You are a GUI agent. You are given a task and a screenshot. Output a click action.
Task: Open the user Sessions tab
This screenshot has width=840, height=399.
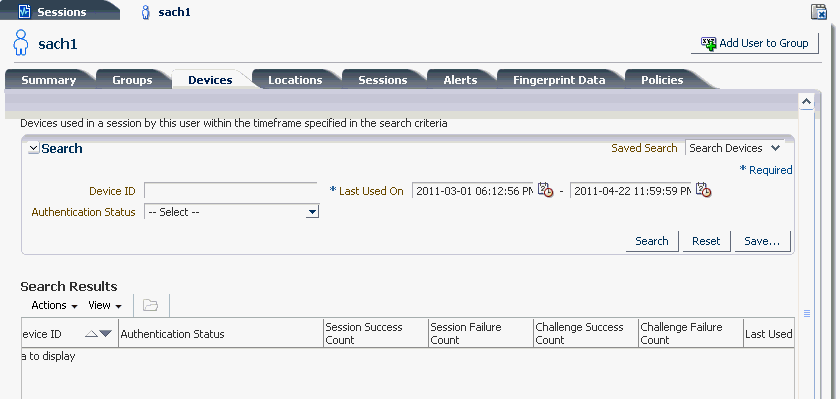point(382,80)
